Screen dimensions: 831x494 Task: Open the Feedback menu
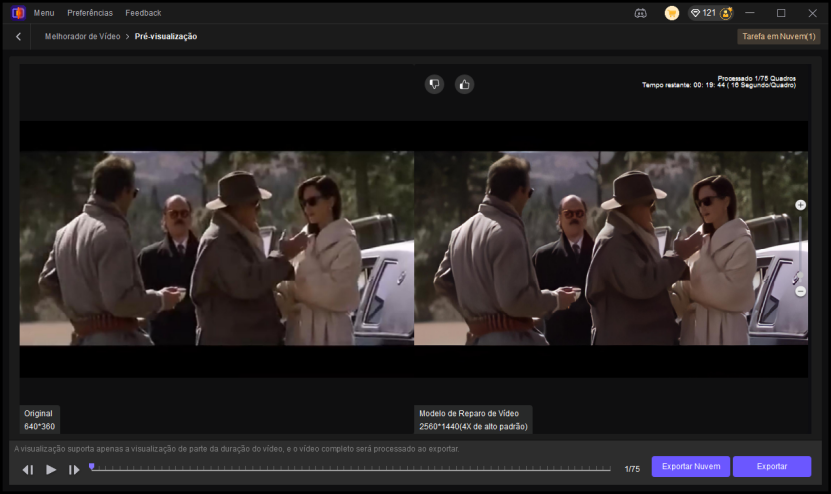click(x=143, y=13)
